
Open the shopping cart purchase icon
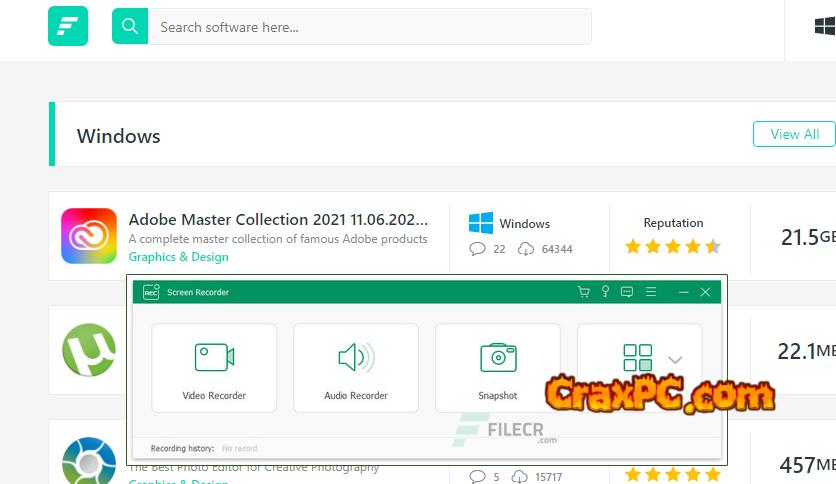584,292
